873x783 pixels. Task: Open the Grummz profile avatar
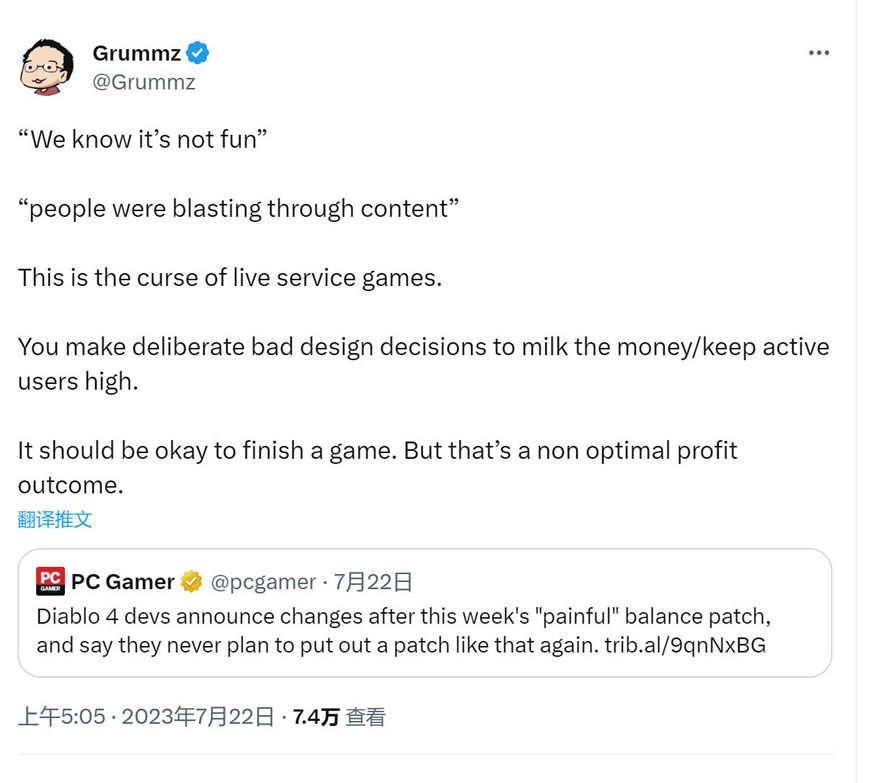(x=47, y=67)
